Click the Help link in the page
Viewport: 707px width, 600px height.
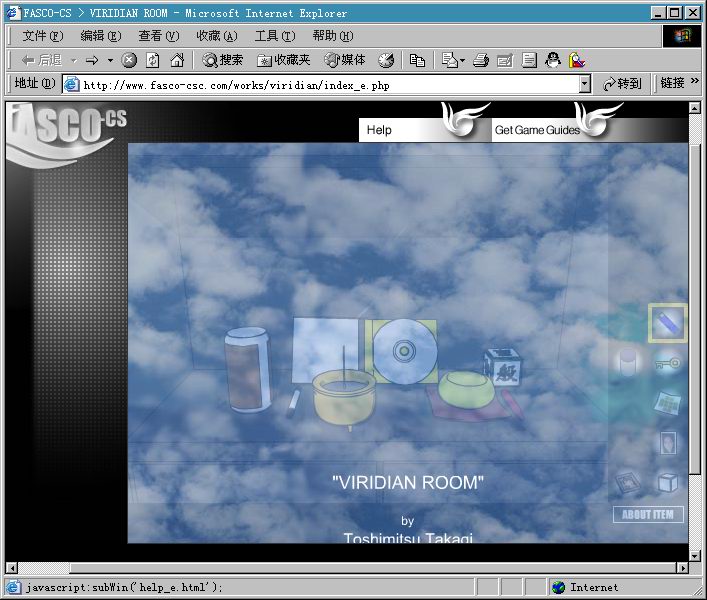(x=379, y=130)
